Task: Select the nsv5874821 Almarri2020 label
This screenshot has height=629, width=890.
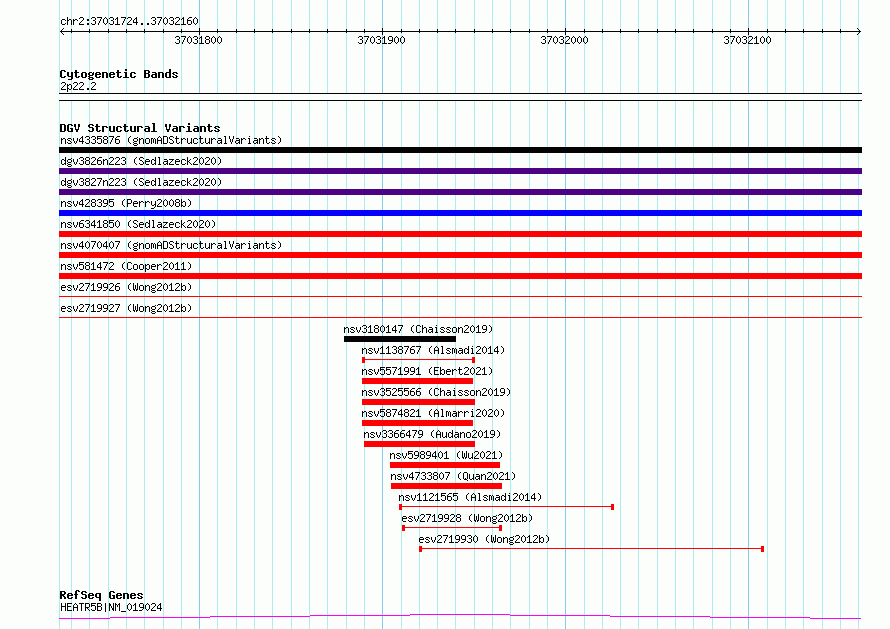Action: pos(433,413)
